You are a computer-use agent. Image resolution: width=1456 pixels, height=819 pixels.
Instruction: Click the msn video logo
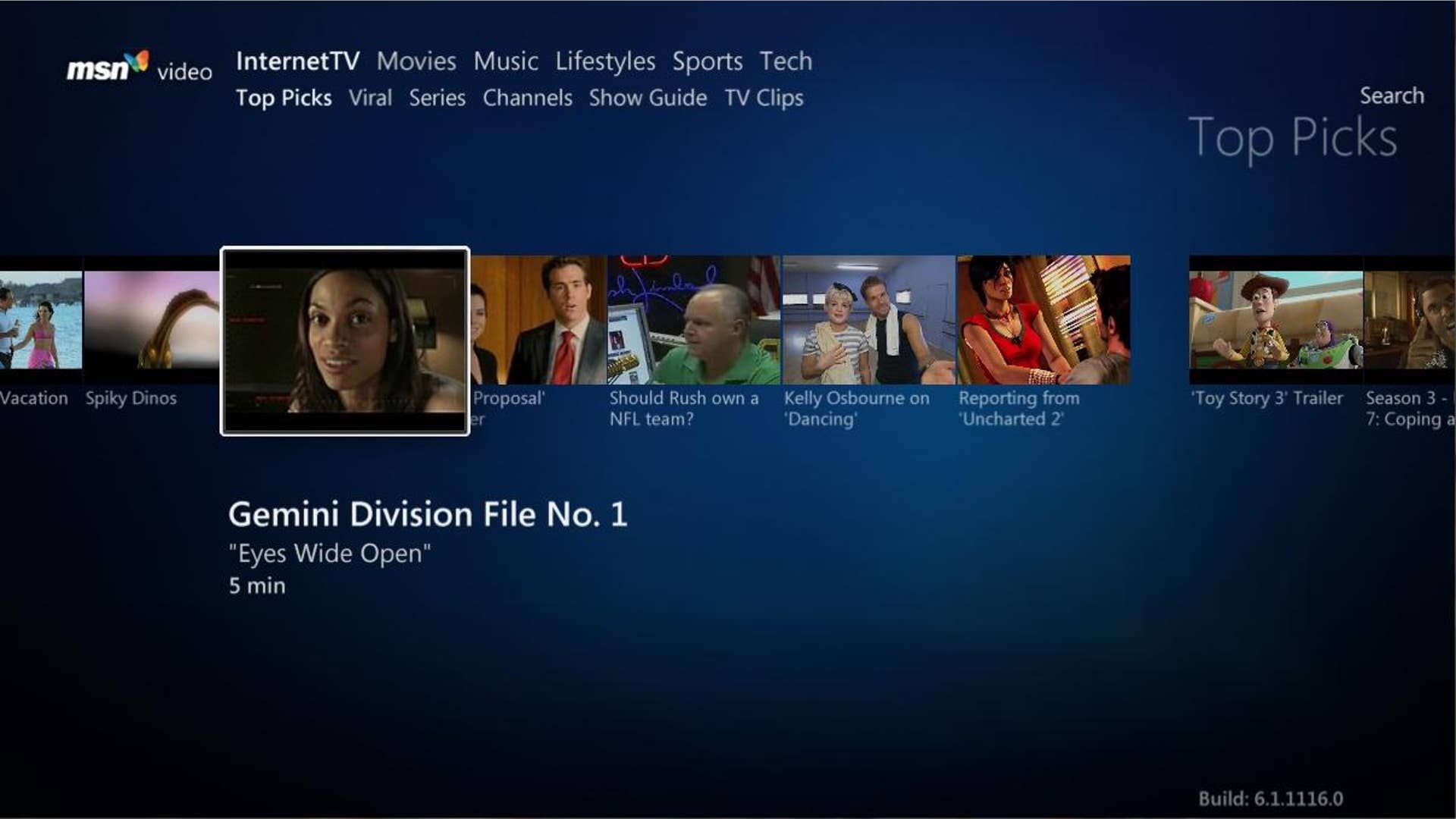[x=138, y=70]
